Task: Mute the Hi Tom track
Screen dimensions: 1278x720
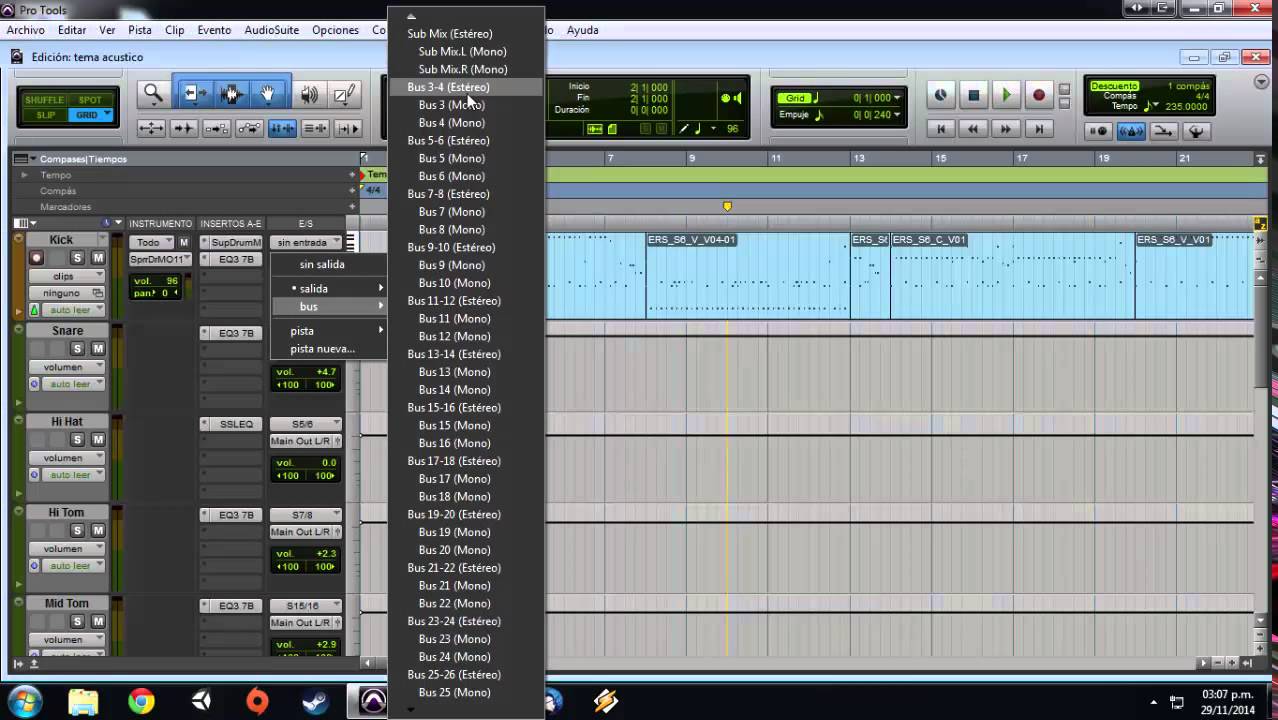Action: click(98, 530)
